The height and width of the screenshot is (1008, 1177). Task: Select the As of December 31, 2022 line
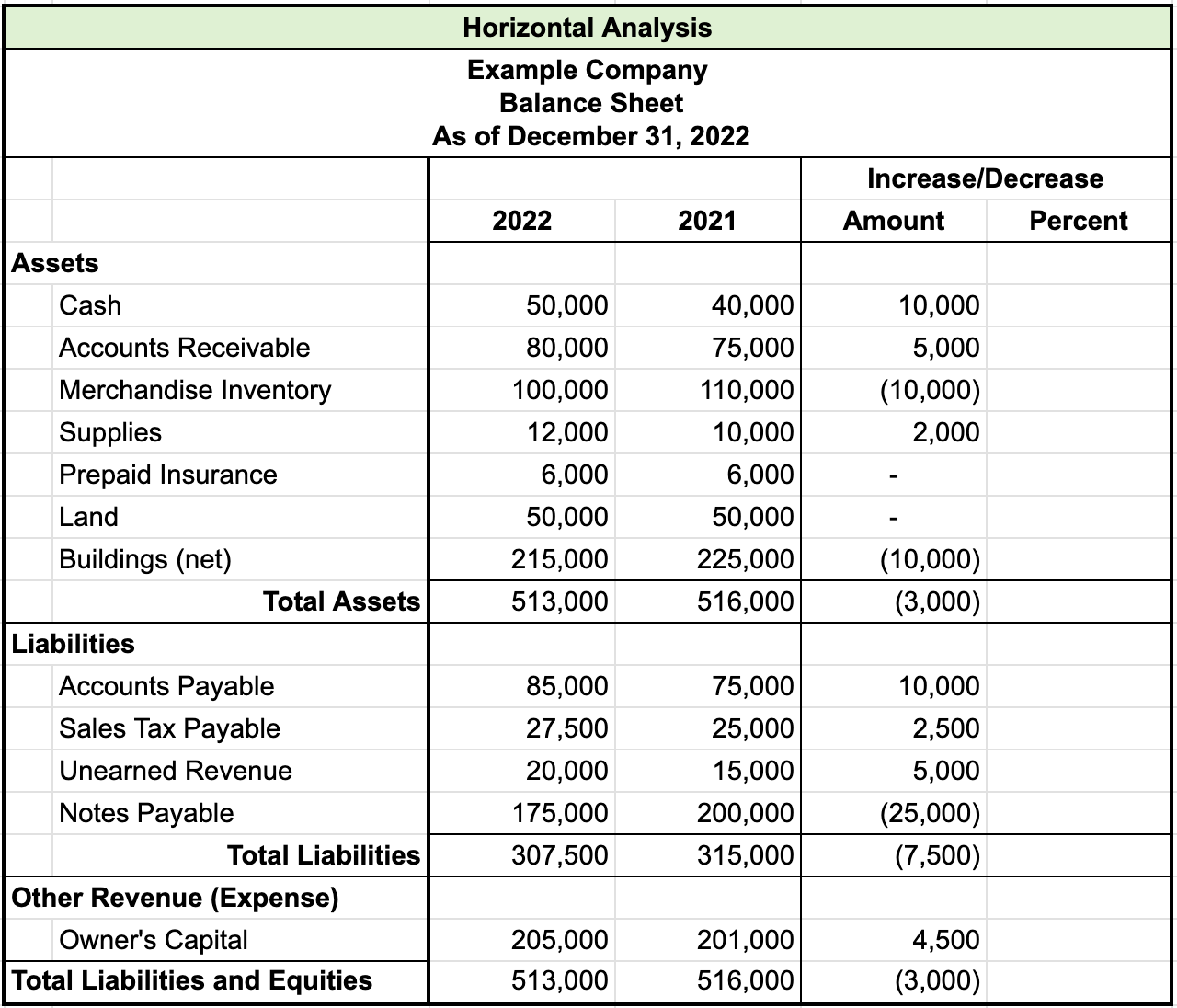pos(591,136)
